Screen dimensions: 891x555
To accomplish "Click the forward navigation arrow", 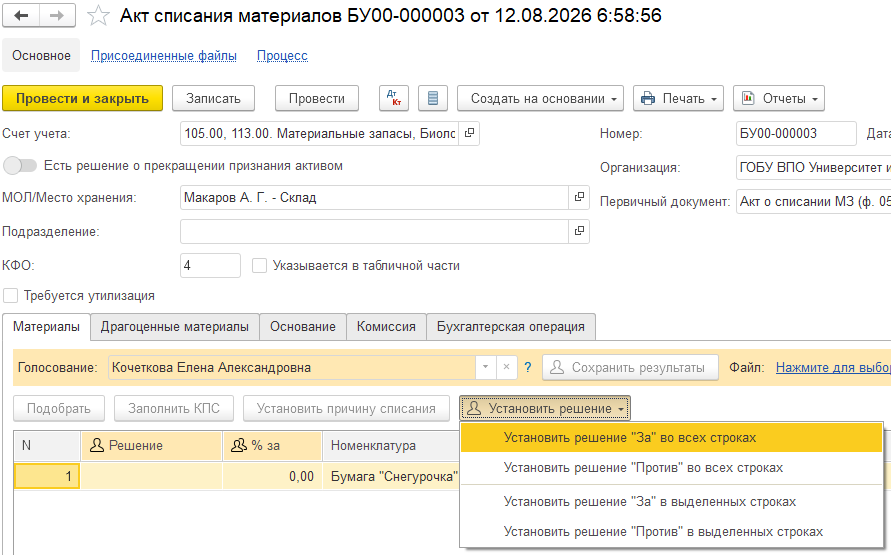I will 57,16.
